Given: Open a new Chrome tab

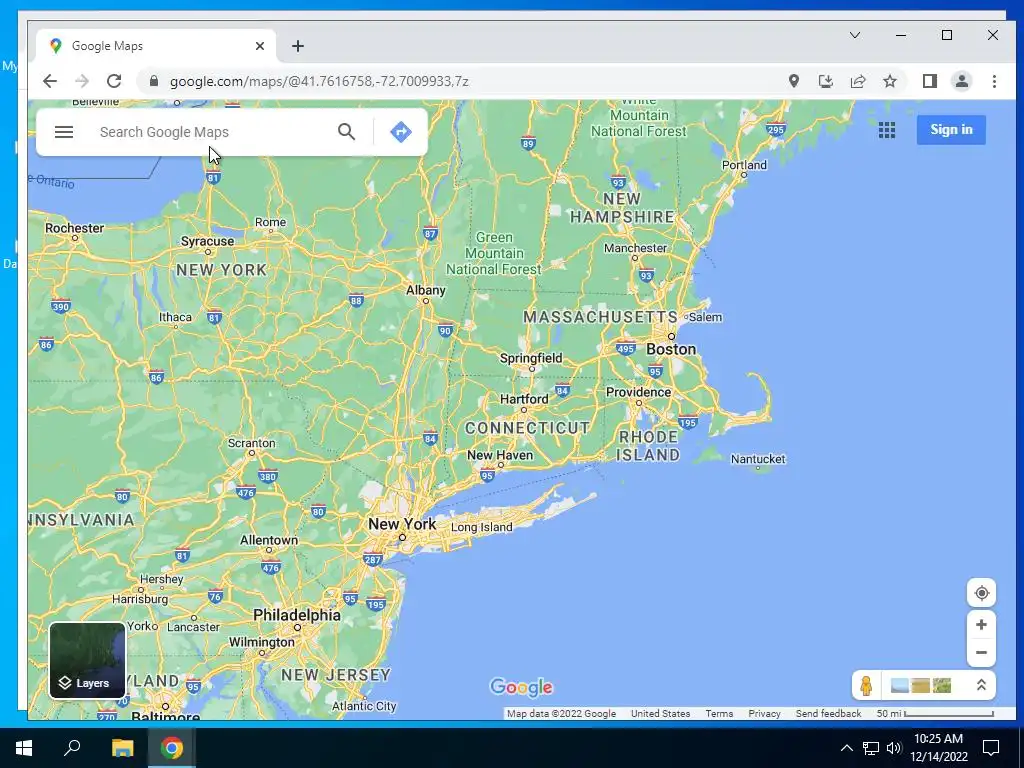Looking at the screenshot, I should [298, 46].
